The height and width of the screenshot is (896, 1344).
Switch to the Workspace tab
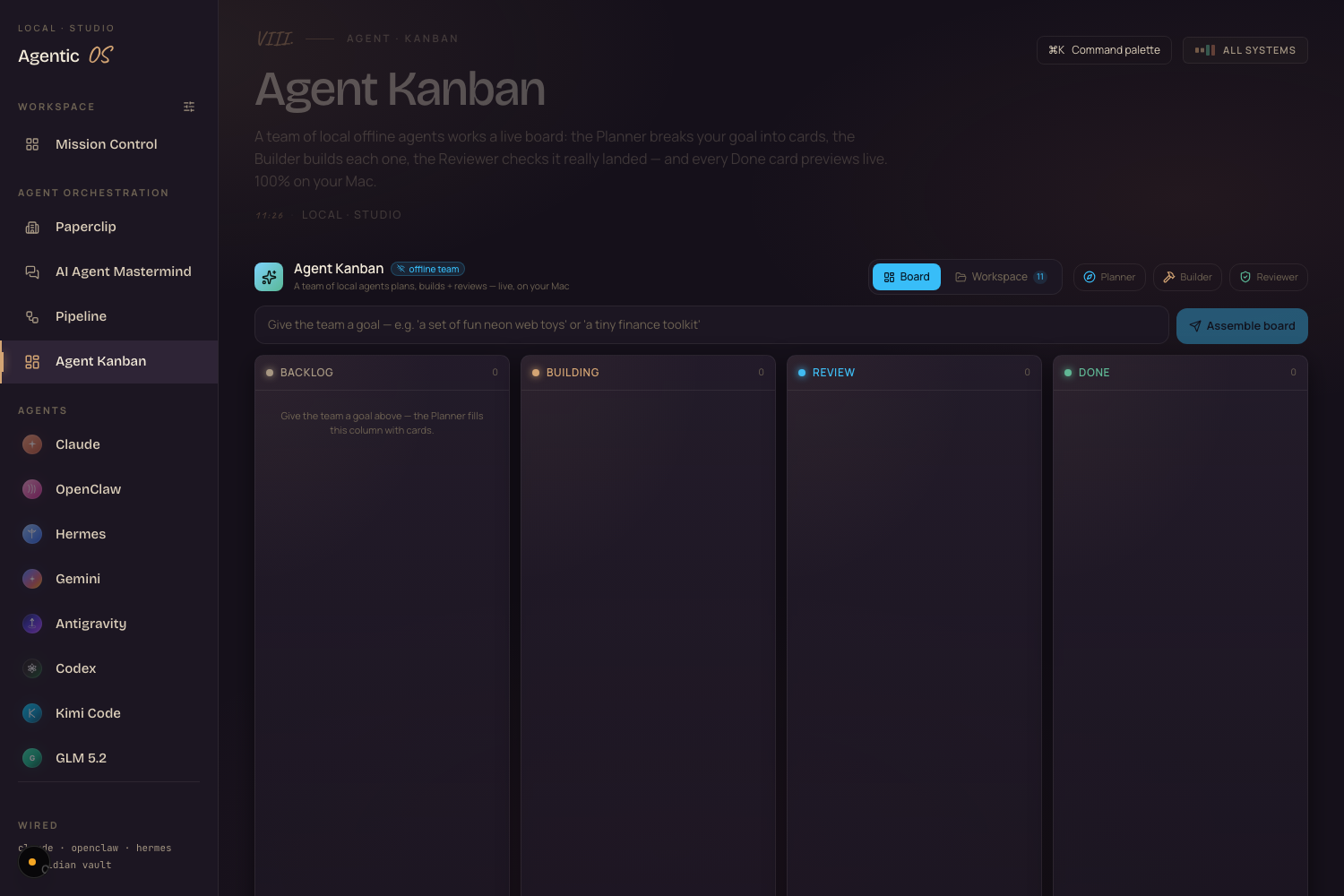(1001, 277)
